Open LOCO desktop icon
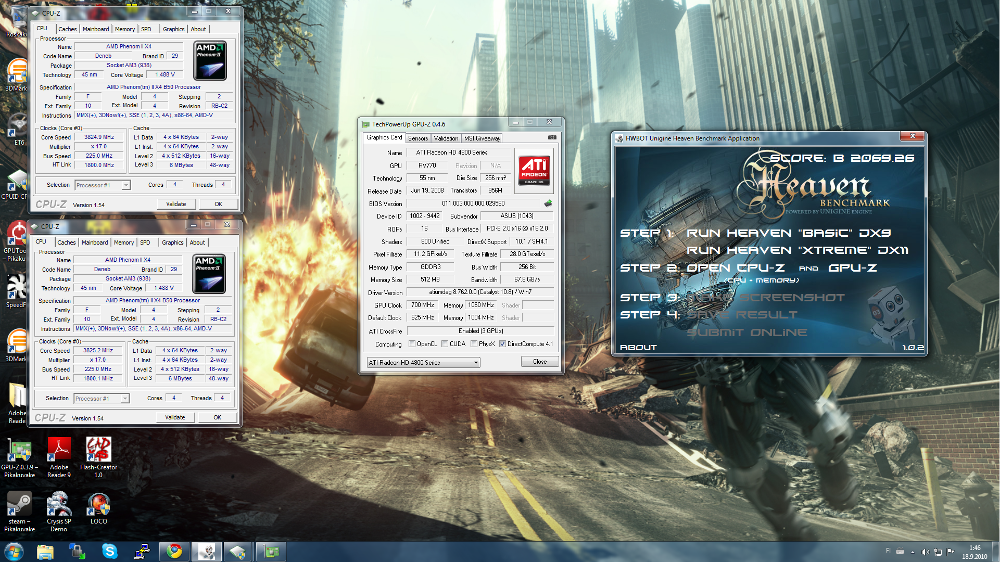 coord(98,508)
